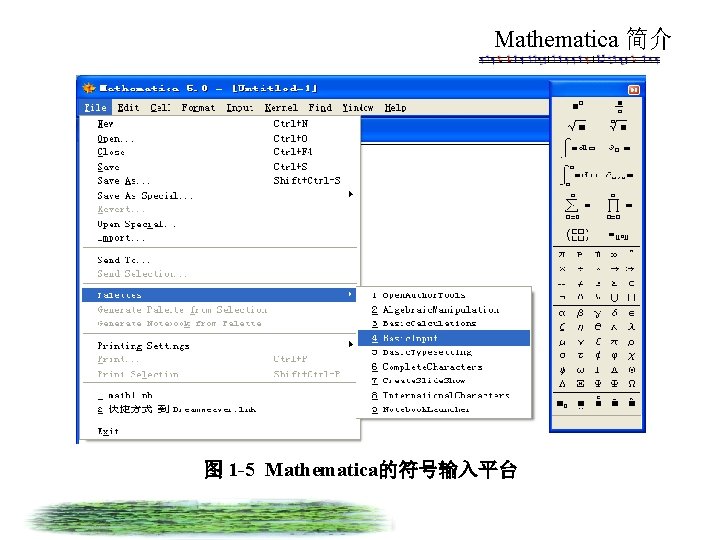Open the File menu
The image size is (720, 540).
[x=96, y=107]
